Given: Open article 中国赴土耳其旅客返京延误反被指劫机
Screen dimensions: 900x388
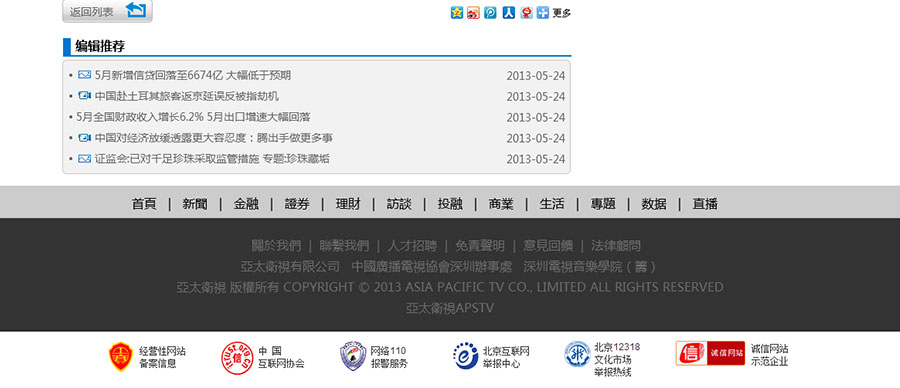Looking at the screenshot, I should (x=187, y=96).
